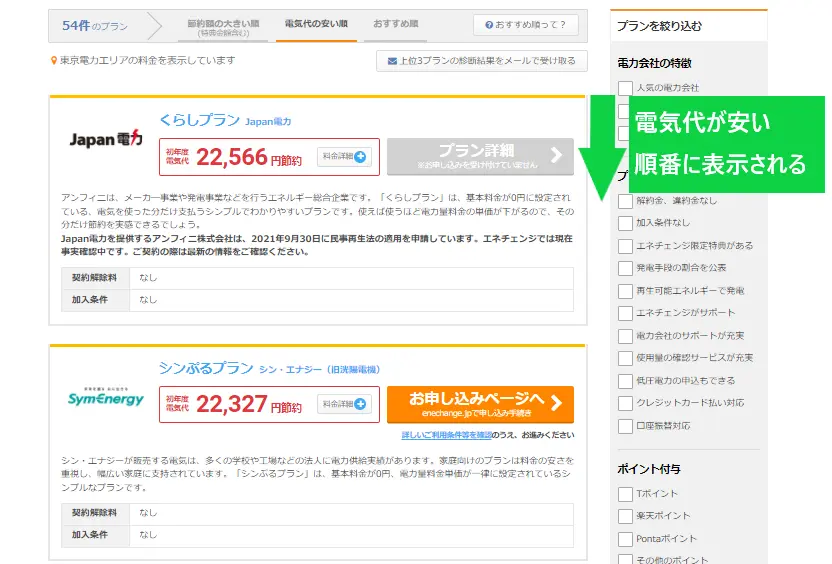Click the plus icon on シンぷるプラン's 料金詳細
The width and height of the screenshot is (832, 564).
tap(360, 405)
